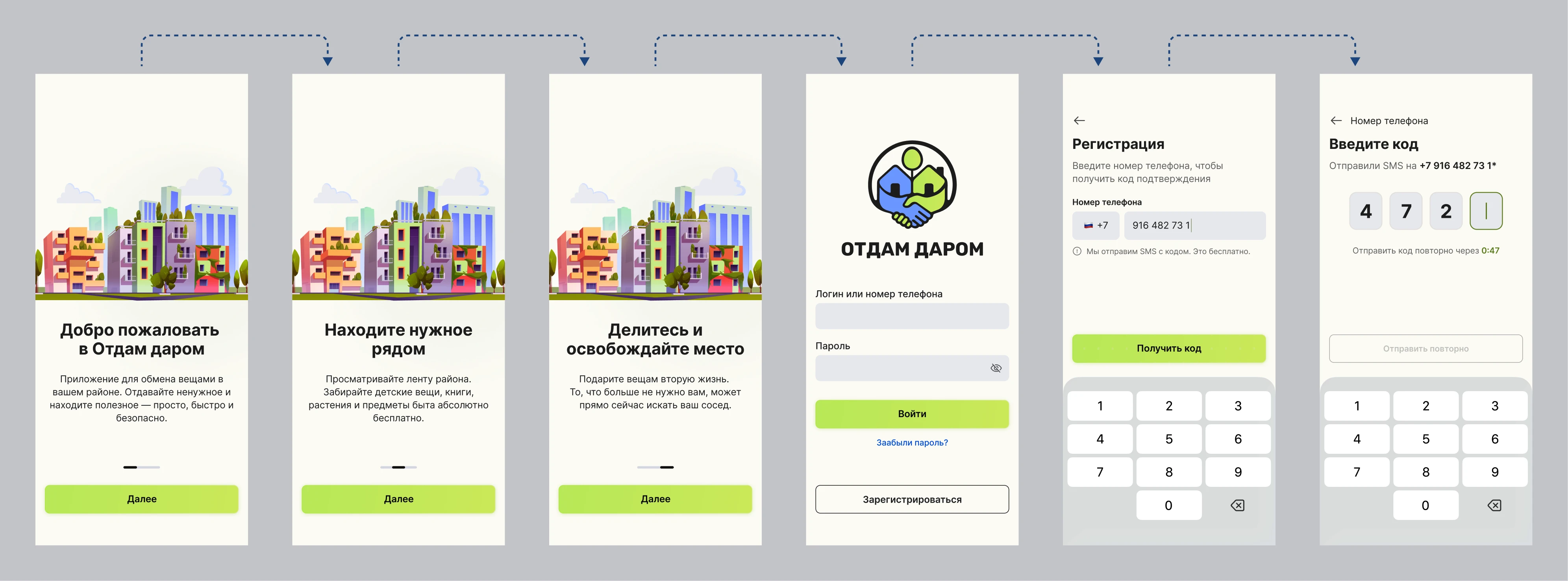
Task: Click the Зарегистрироваться button
Action: click(912, 499)
